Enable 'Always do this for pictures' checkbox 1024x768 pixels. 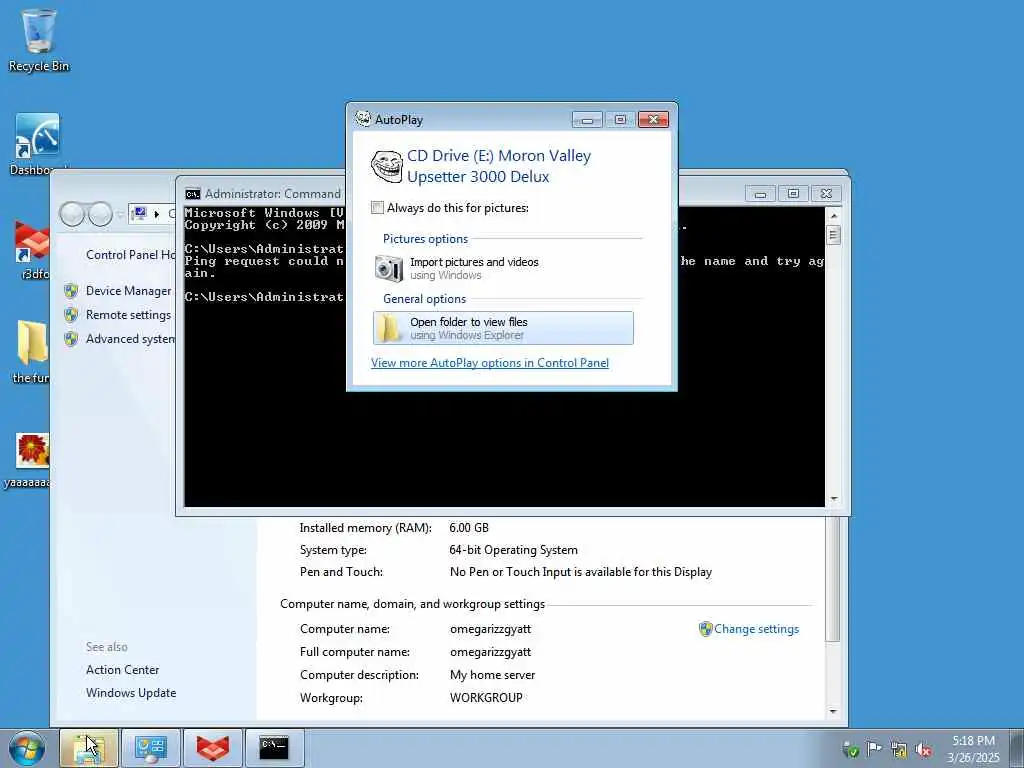377,208
